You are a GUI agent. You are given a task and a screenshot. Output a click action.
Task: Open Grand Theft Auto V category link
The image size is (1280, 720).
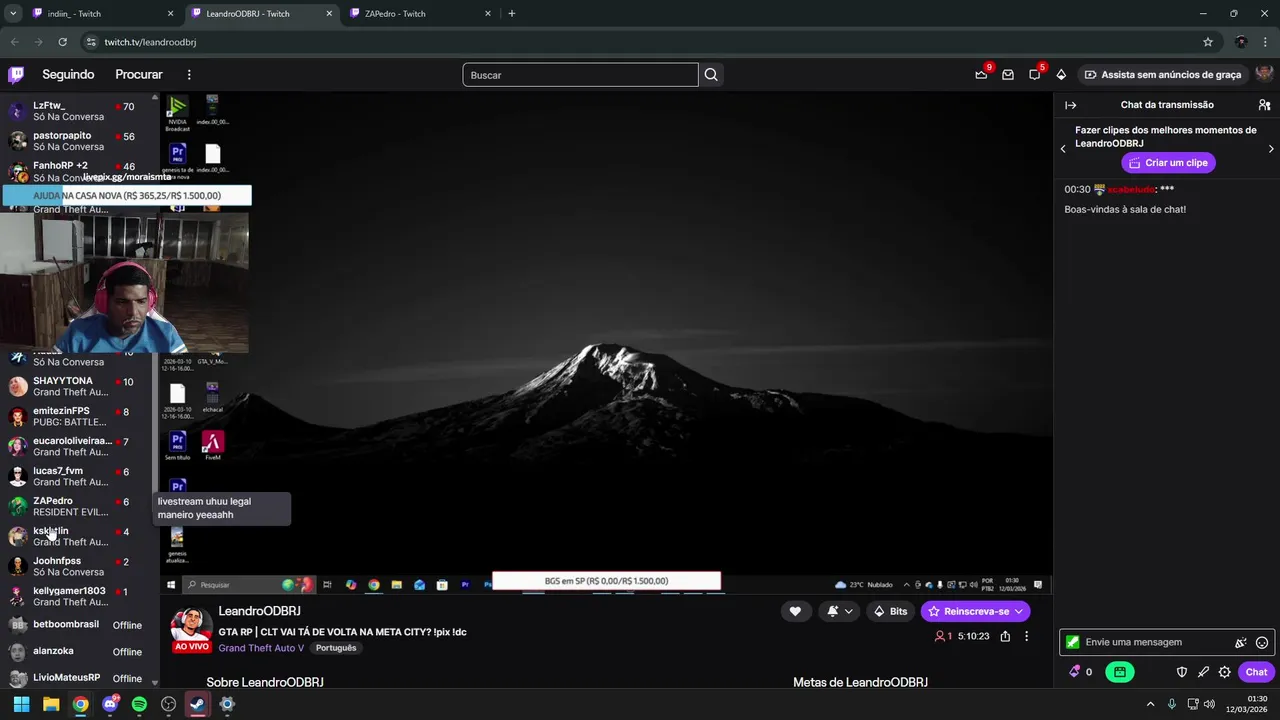pos(261,648)
